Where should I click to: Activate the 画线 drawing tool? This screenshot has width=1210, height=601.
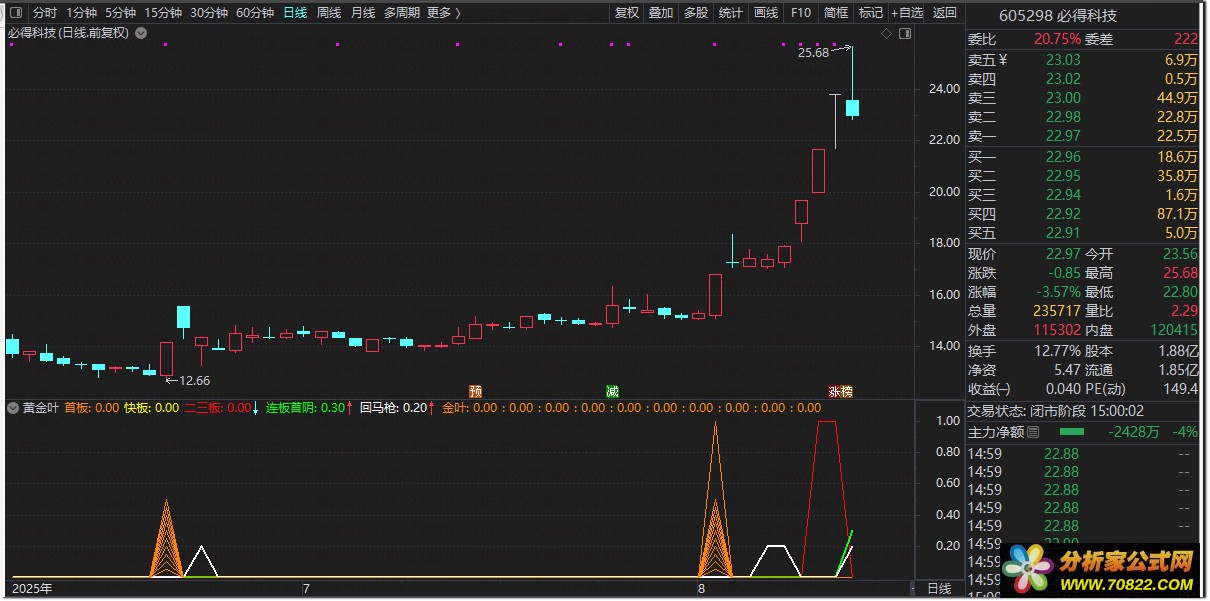[766, 13]
